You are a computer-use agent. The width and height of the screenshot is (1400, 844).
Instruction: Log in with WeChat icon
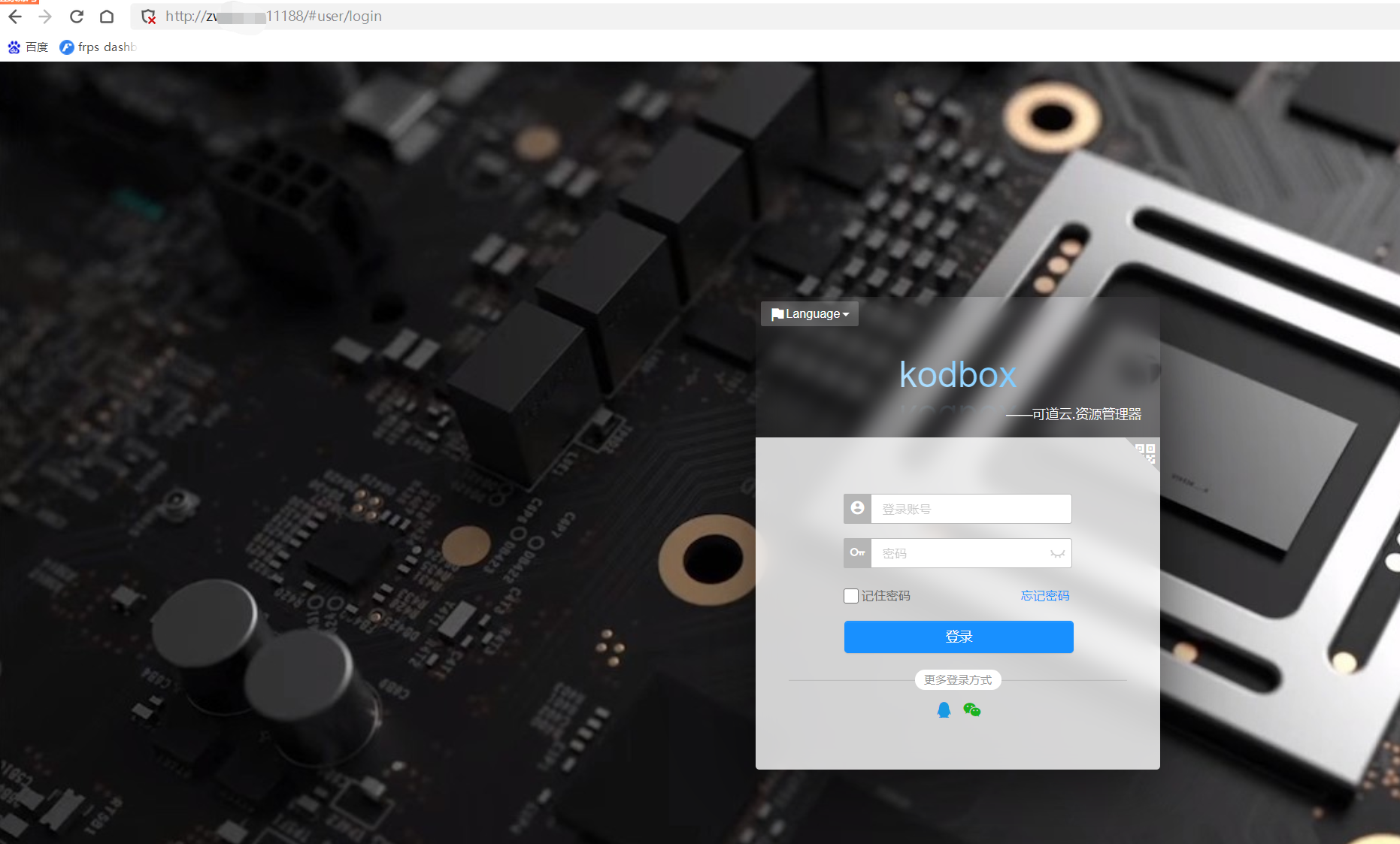coord(971,709)
